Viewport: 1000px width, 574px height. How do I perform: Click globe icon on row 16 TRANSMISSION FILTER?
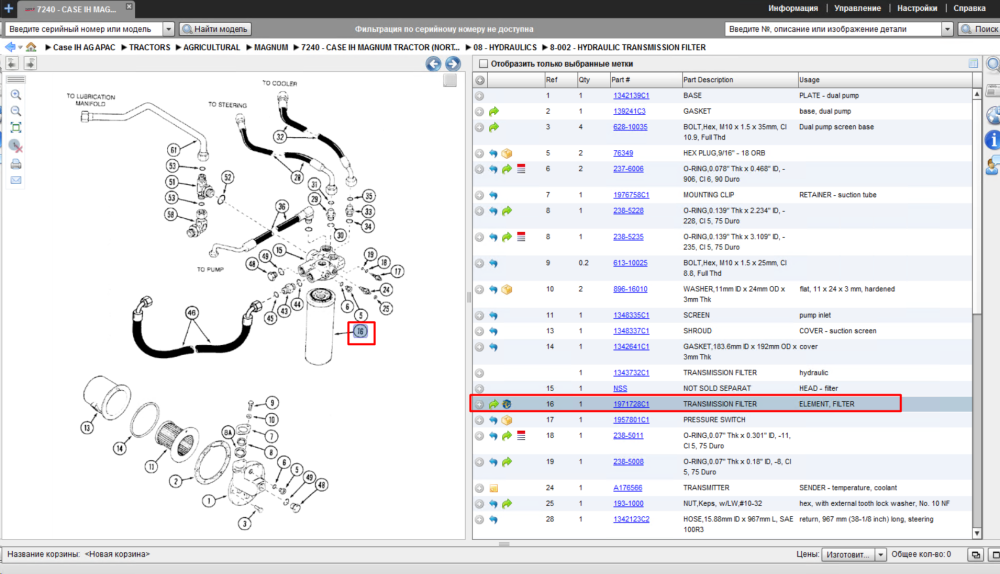pyautogui.click(x=507, y=404)
